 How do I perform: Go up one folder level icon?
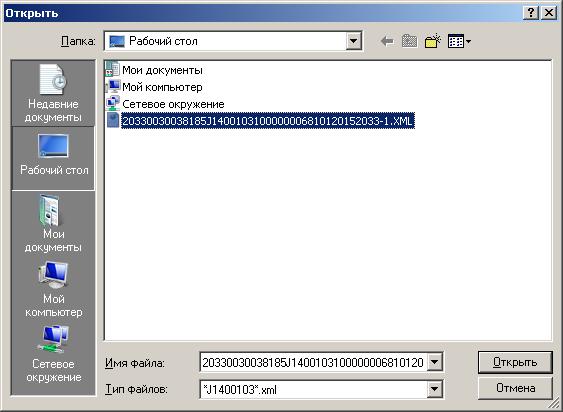pos(410,42)
